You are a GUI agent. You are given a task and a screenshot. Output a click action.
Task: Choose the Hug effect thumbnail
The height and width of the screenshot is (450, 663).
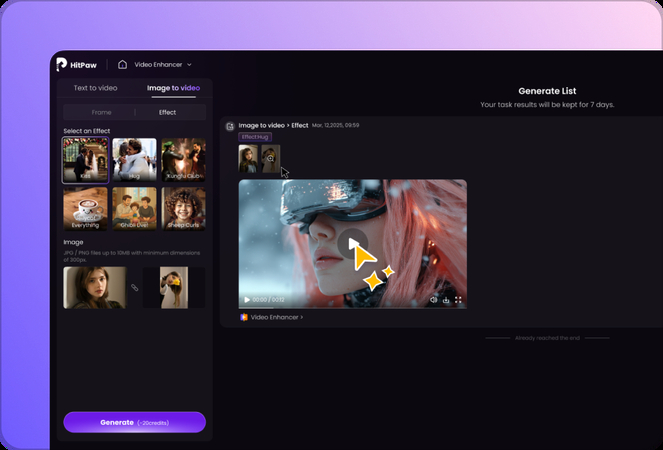coord(134,160)
